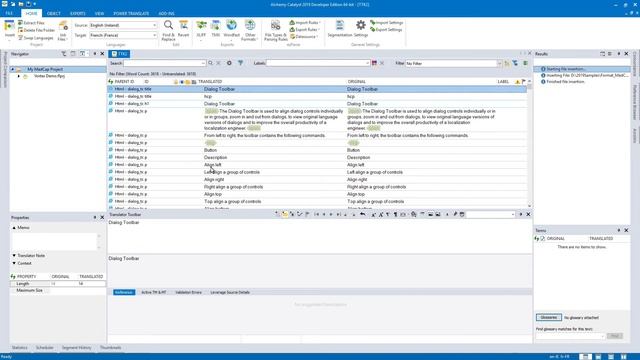Image resolution: width=640 pixels, height=360 pixels.
Task: Click Import Settings in the ribbon
Action: point(387,22)
